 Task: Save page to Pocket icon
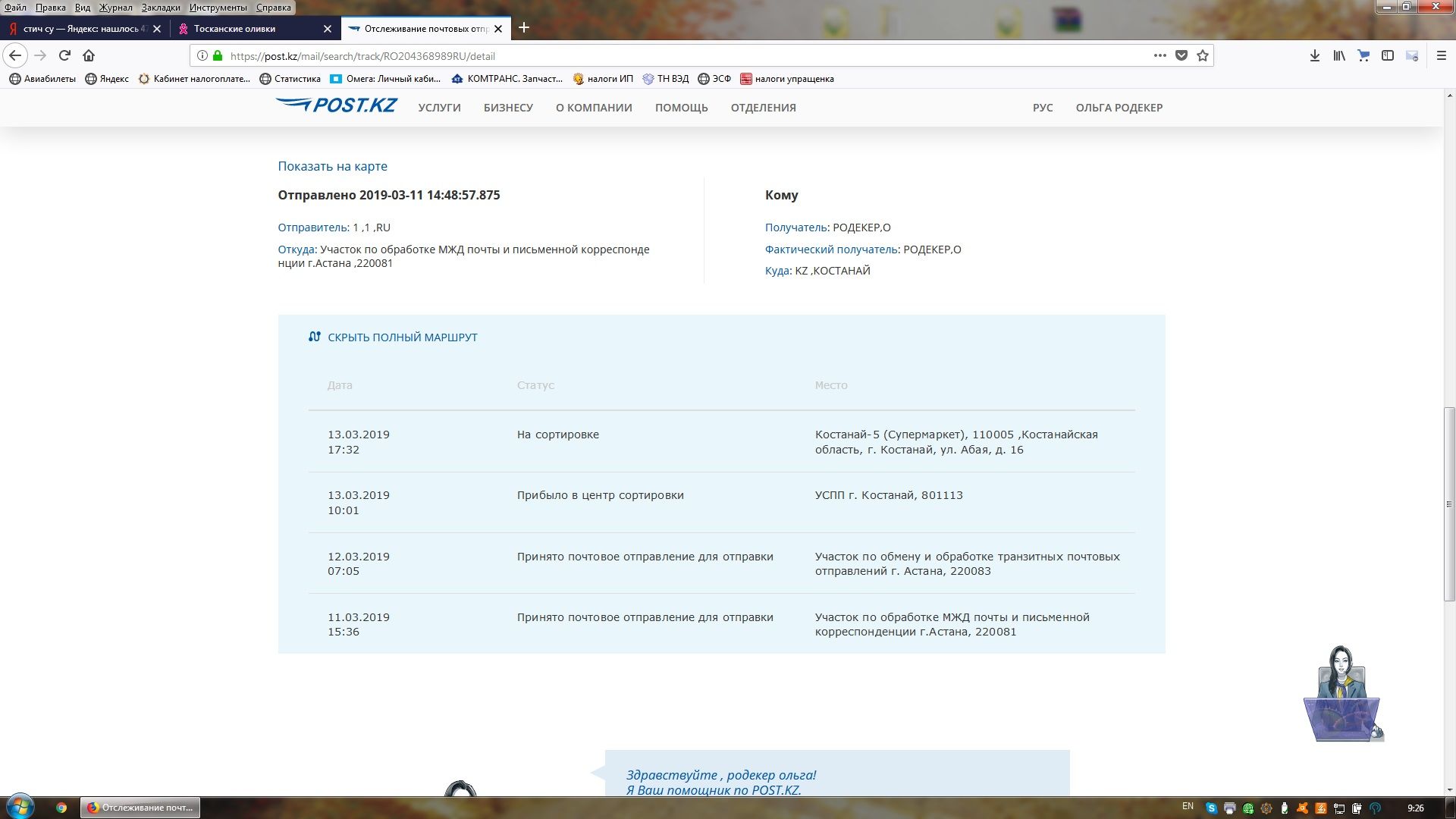(1181, 55)
